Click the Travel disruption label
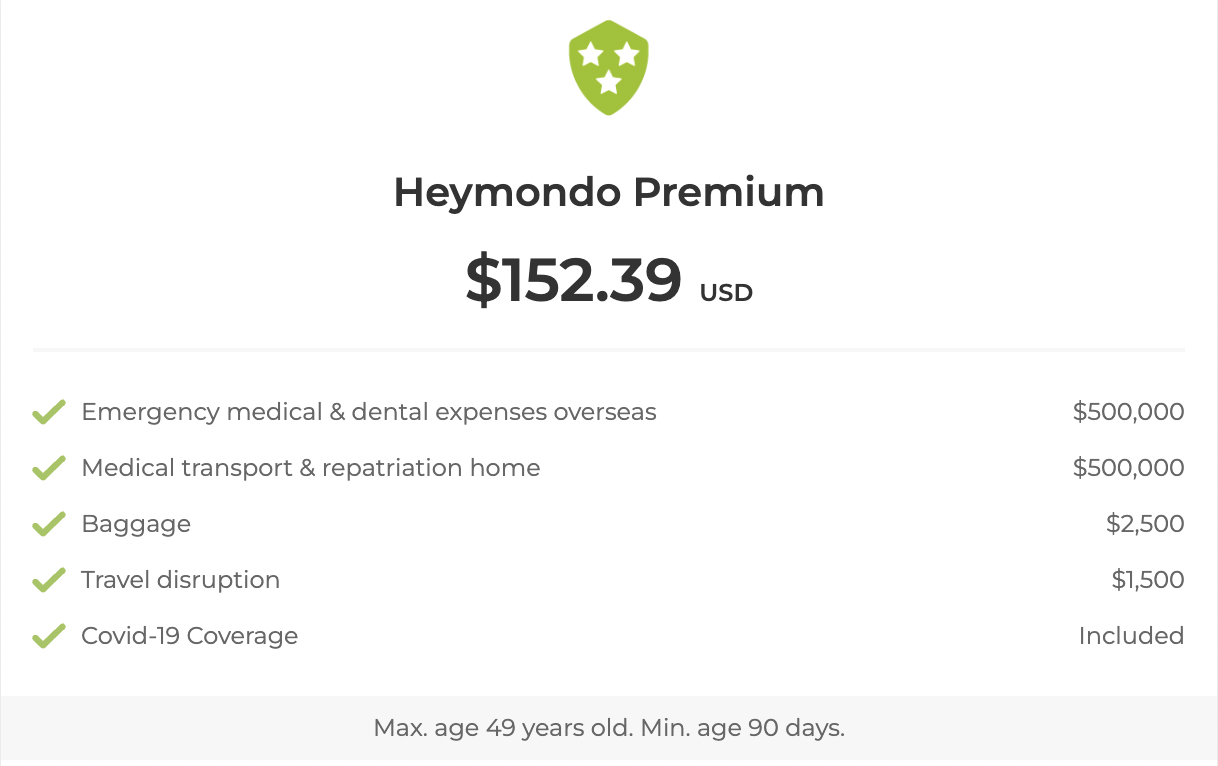This screenshot has width=1218, height=766. pyautogui.click(x=181, y=580)
